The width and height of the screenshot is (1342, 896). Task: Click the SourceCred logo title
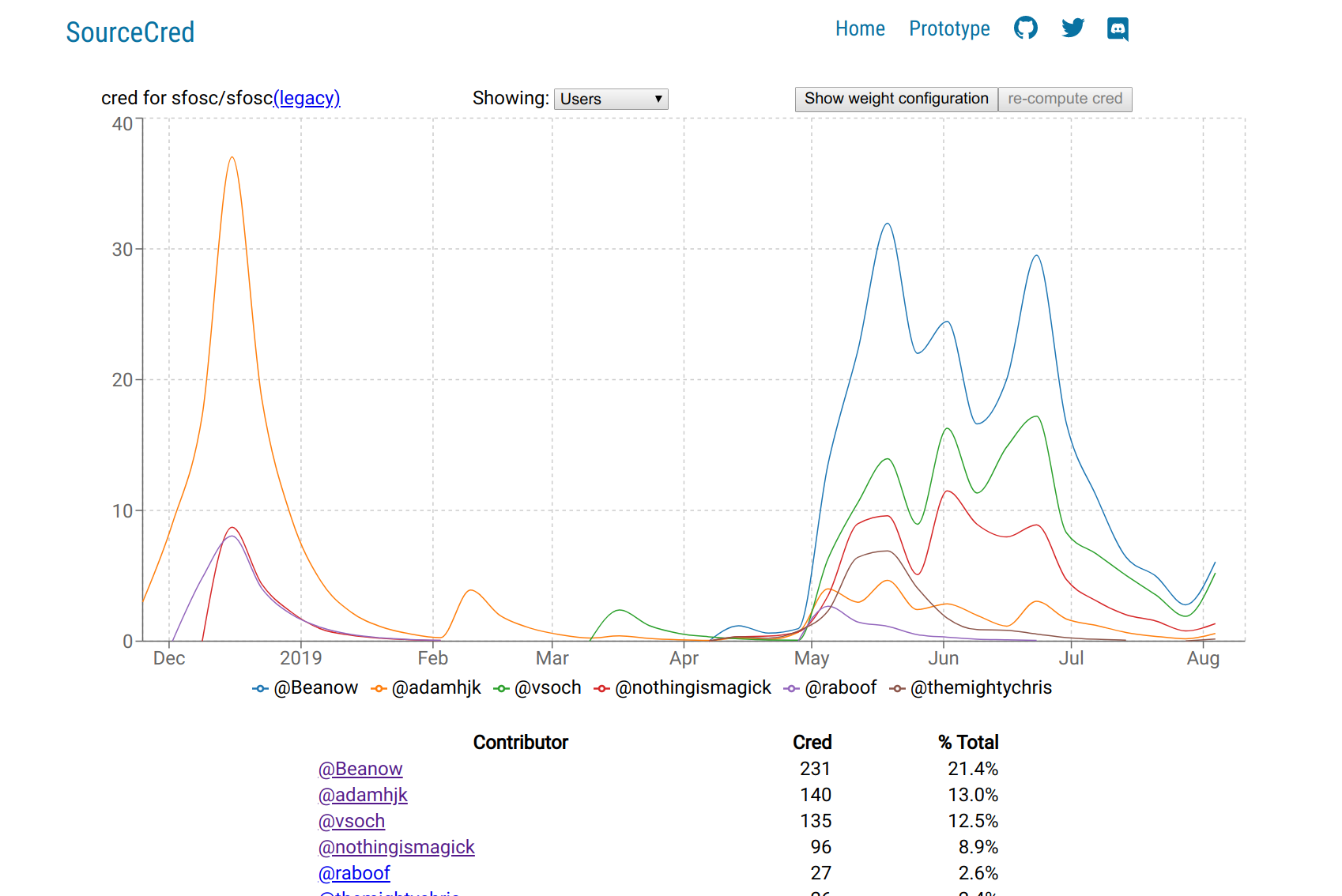pos(130,32)
